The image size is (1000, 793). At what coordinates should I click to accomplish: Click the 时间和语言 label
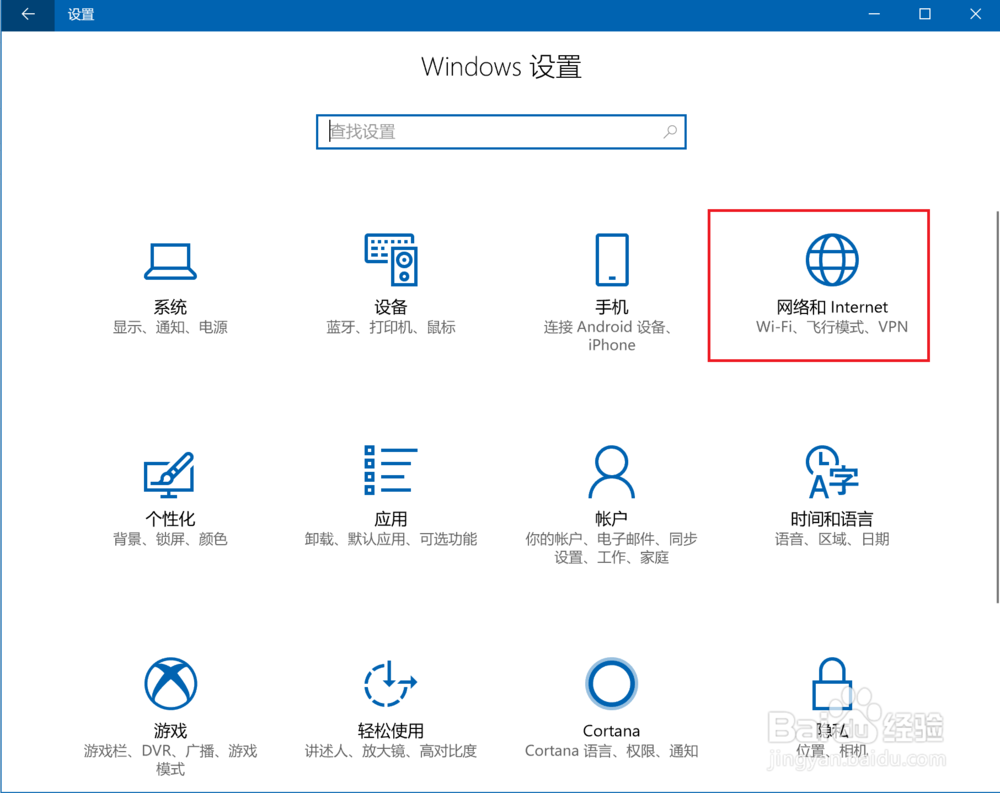832,519
